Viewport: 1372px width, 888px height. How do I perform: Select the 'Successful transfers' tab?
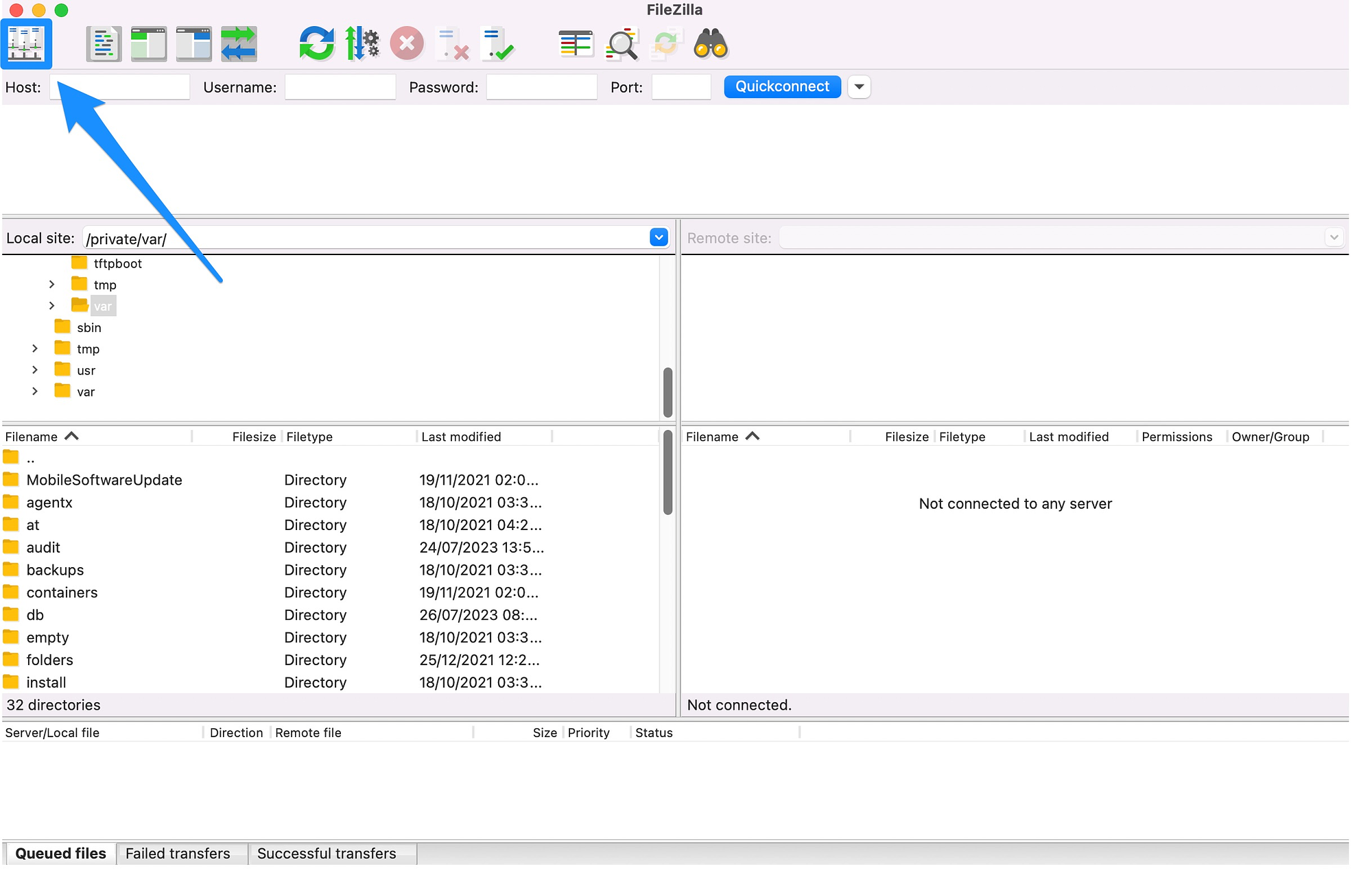[x=326, y=853]
